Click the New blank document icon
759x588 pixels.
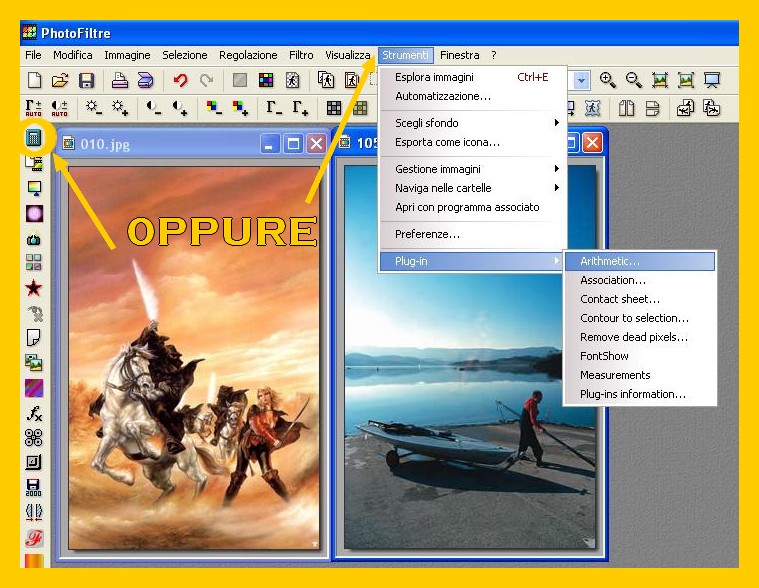34,81
